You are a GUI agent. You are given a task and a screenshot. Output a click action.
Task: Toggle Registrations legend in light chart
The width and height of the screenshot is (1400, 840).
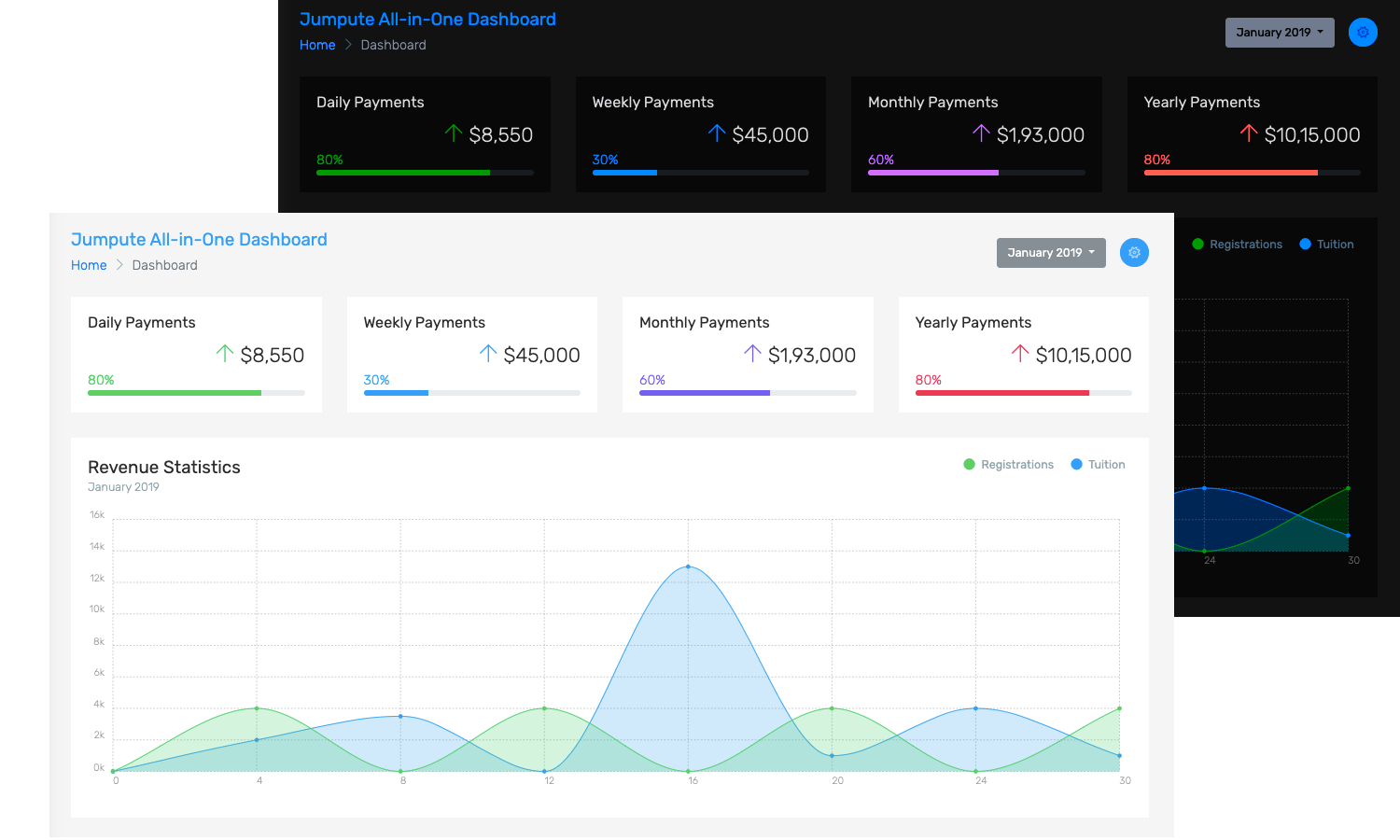click(x=1008, y=464)
